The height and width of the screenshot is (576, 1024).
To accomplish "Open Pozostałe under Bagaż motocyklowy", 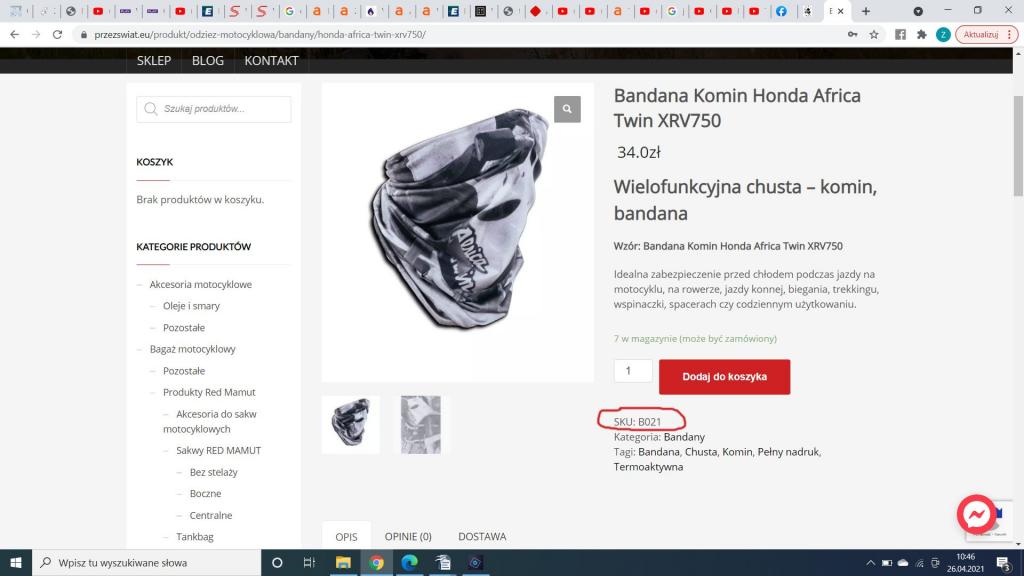I will click(x=184, y=371).
